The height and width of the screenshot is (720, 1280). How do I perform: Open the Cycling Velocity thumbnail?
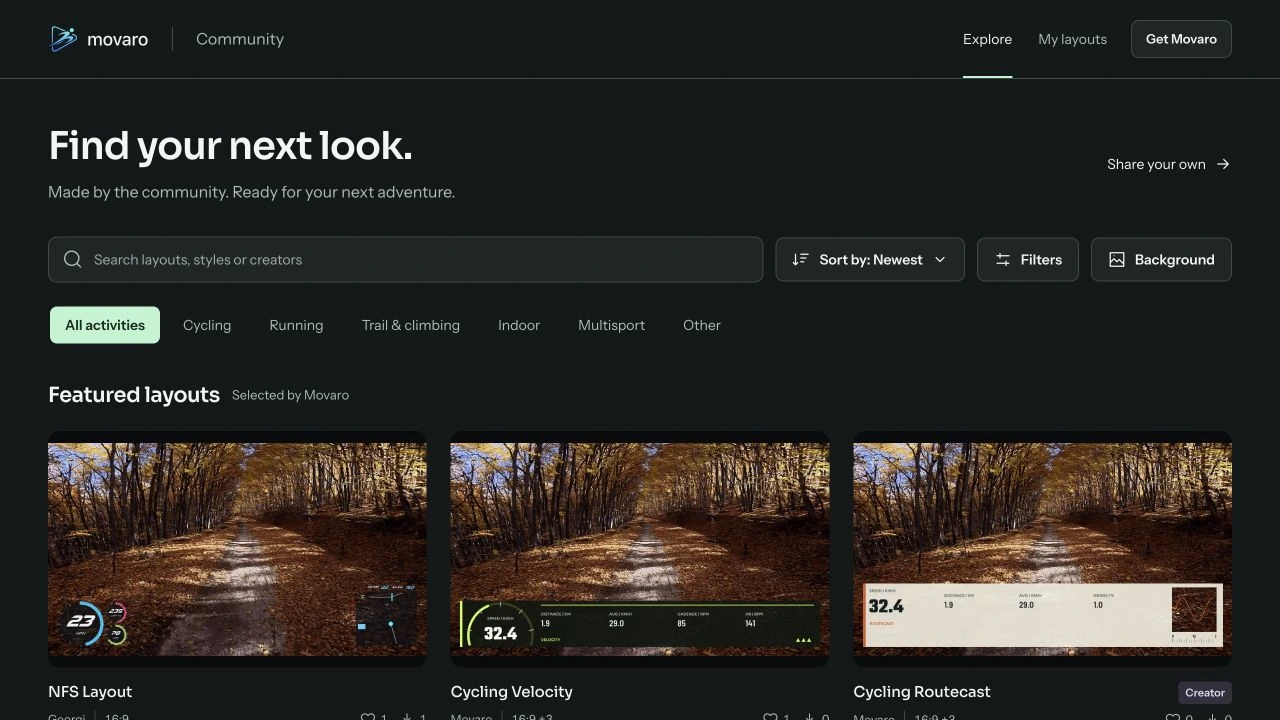640,549
